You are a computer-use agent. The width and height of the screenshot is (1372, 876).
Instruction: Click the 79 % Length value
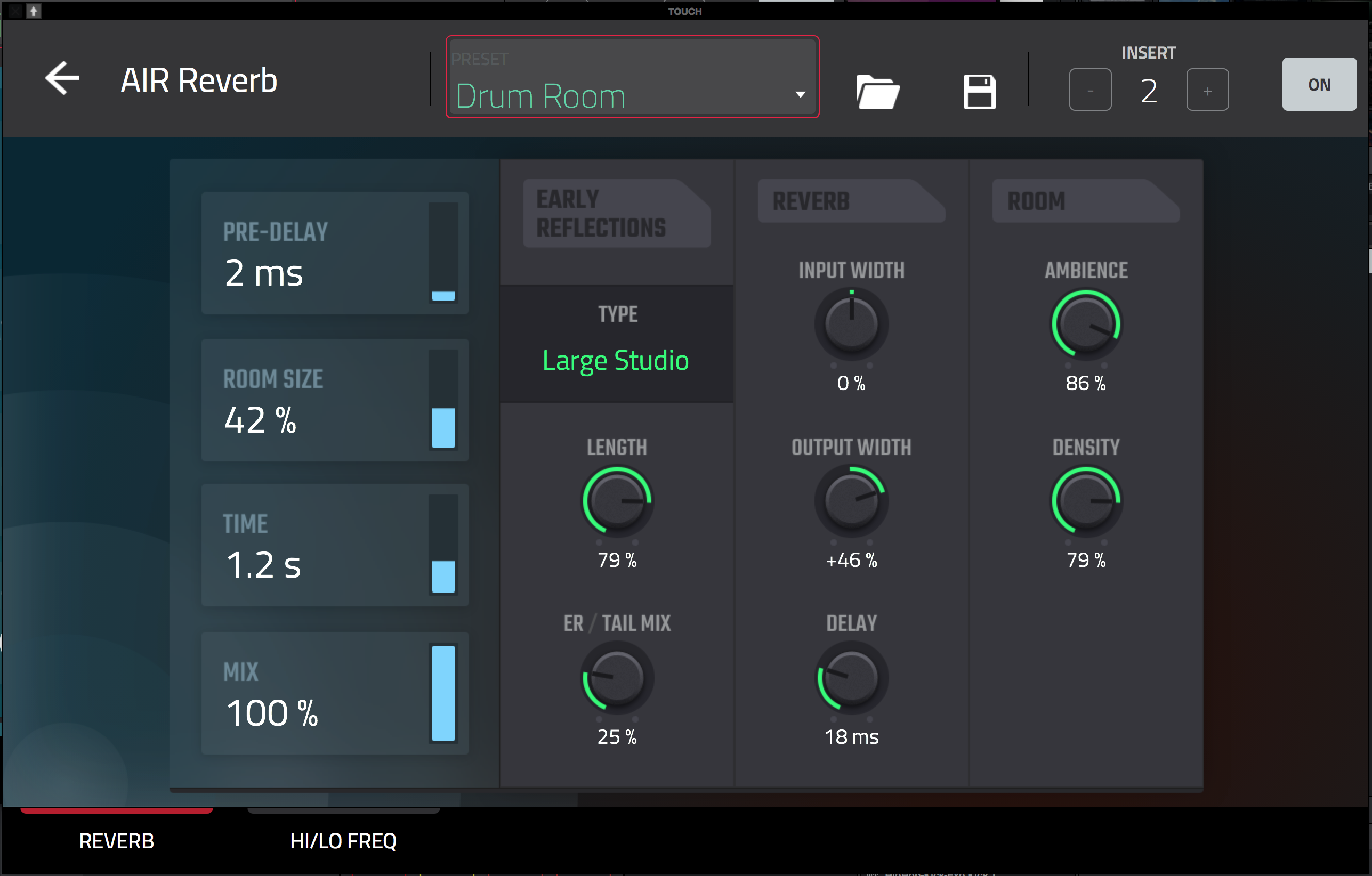click(617, 561)
